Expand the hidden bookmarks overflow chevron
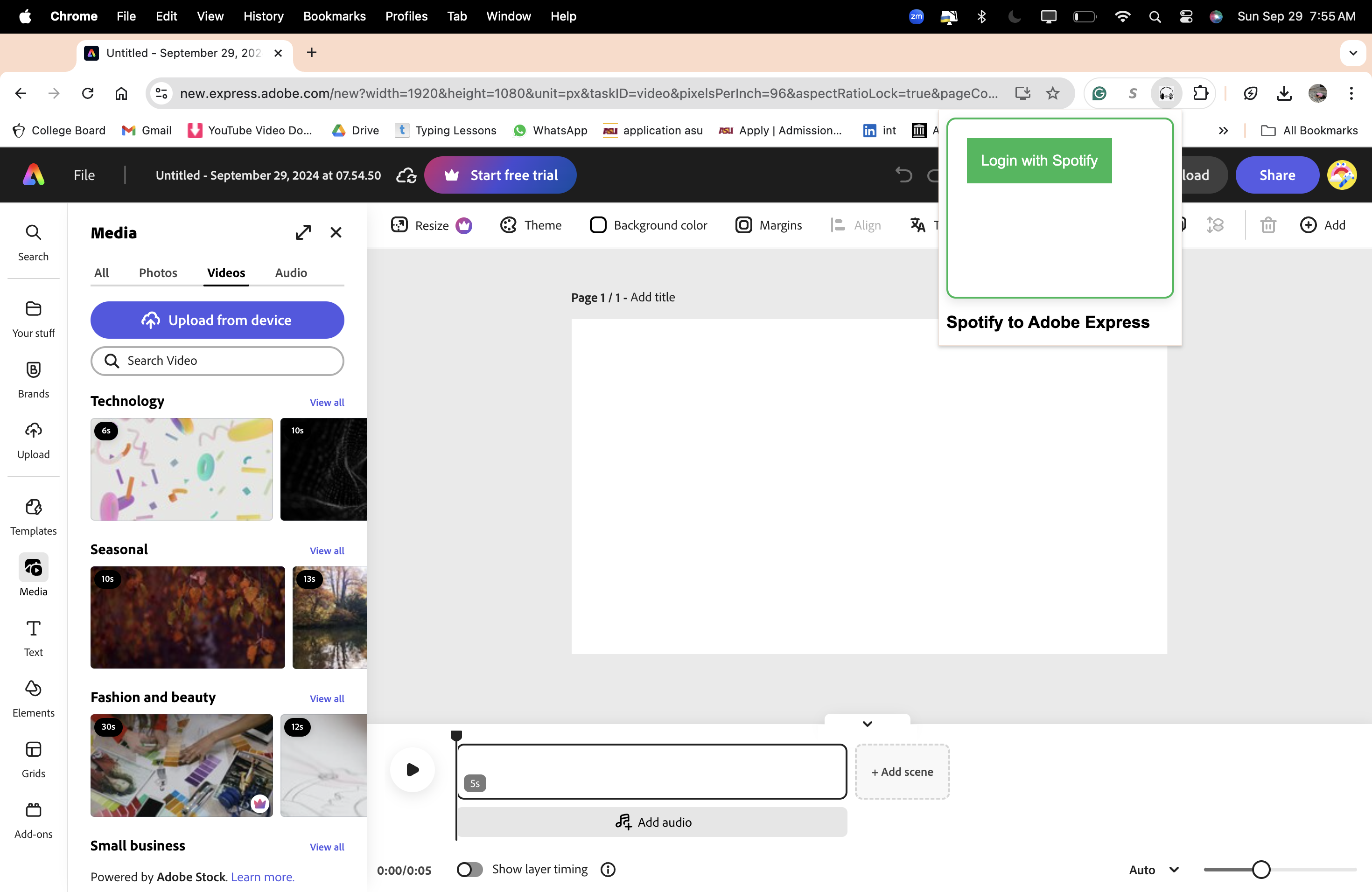 point(1223,131)
